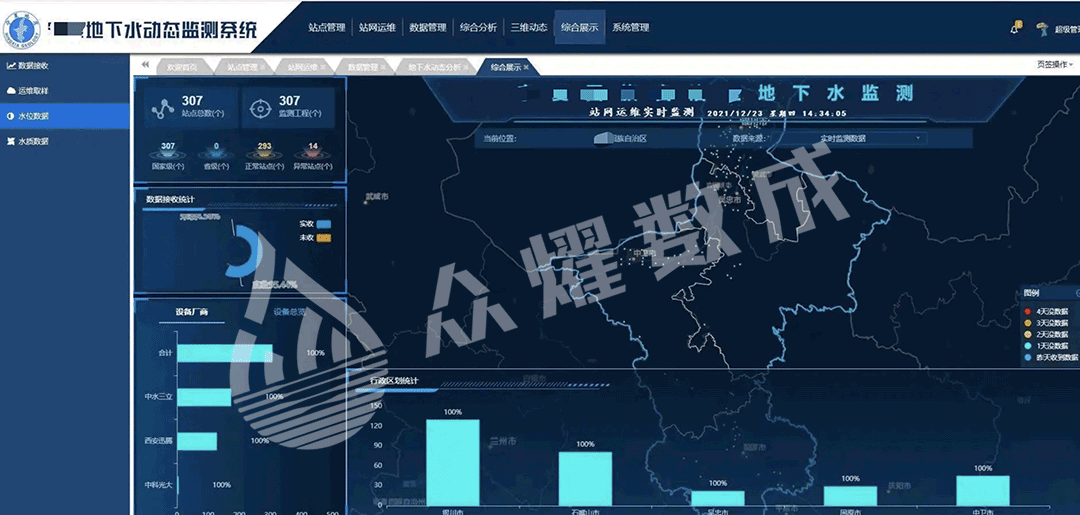Click the cloud icon beside 运维取样

click(10, 91)
